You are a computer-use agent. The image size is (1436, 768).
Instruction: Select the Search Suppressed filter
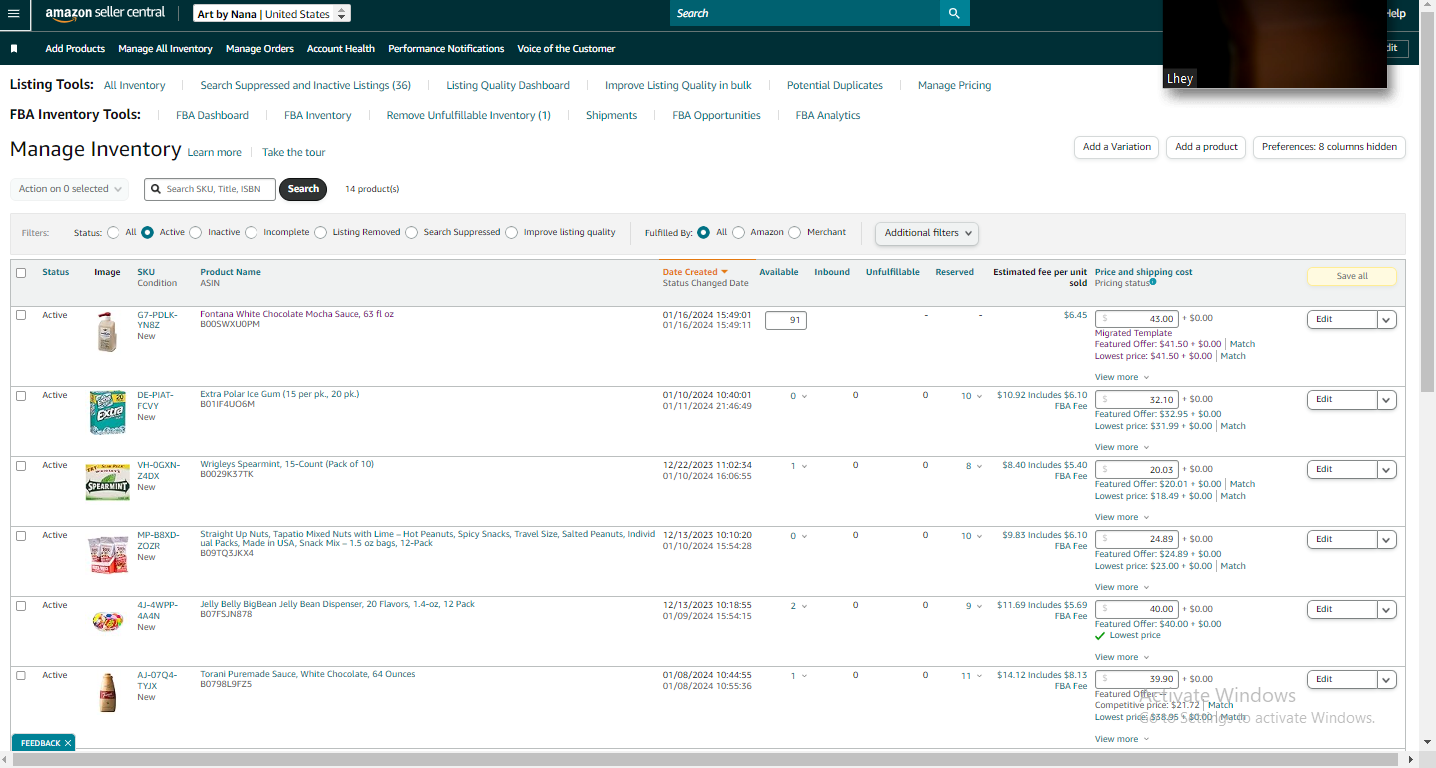click(x=411, y=232)
